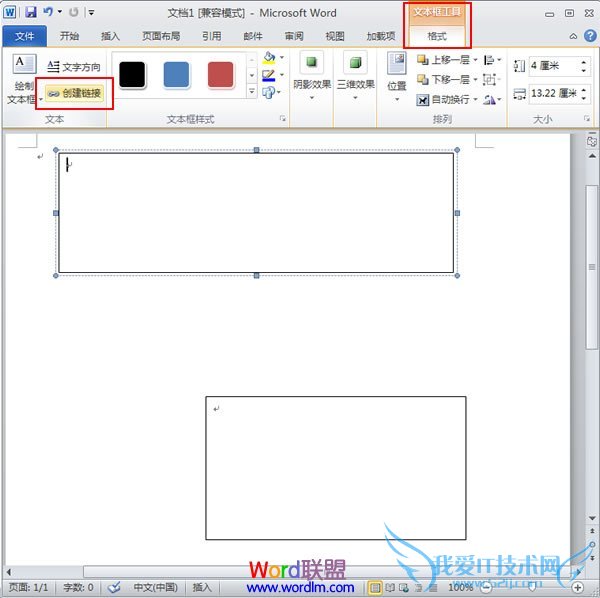Open Shape Outline dropdown arrow
Screen dimensions: 600x598
pyautogui.click(x=282, y=75)
